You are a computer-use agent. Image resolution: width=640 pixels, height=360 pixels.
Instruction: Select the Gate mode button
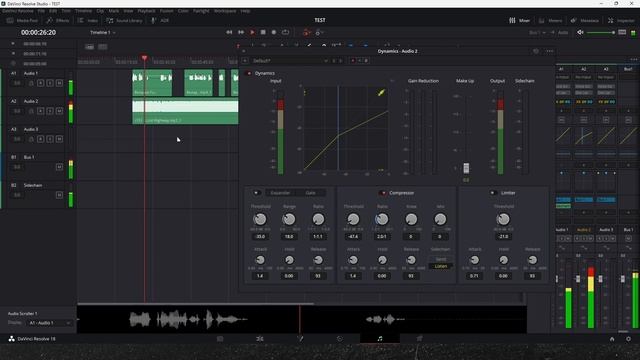pos(311,193)
